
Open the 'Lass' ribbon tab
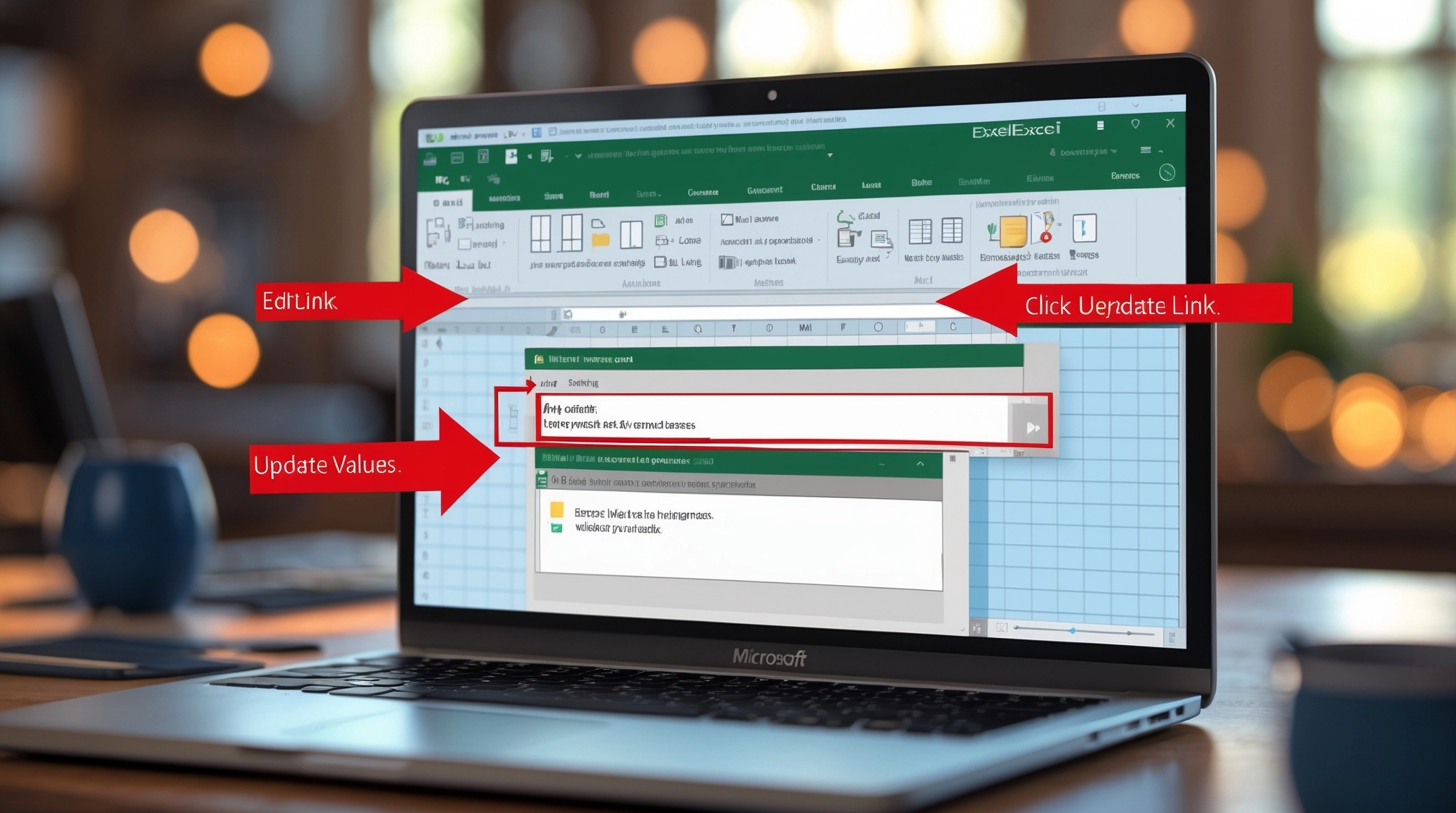click(871, 185)
